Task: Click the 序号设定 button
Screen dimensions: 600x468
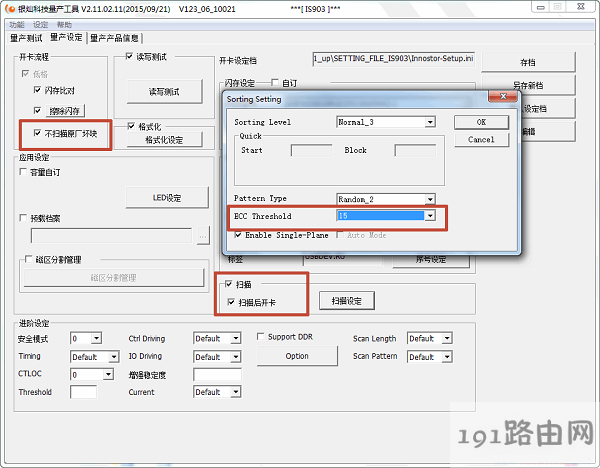Action: [x=431, y=260]
